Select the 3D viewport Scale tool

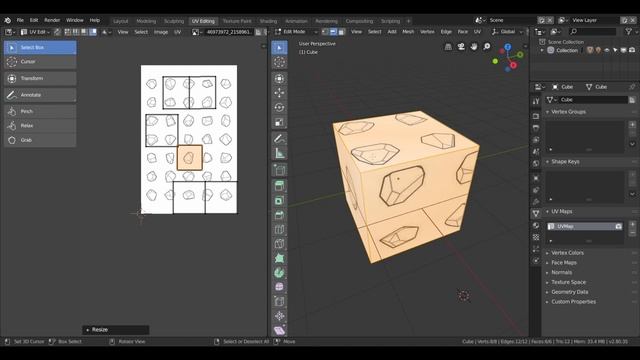(x=279, y=122)
